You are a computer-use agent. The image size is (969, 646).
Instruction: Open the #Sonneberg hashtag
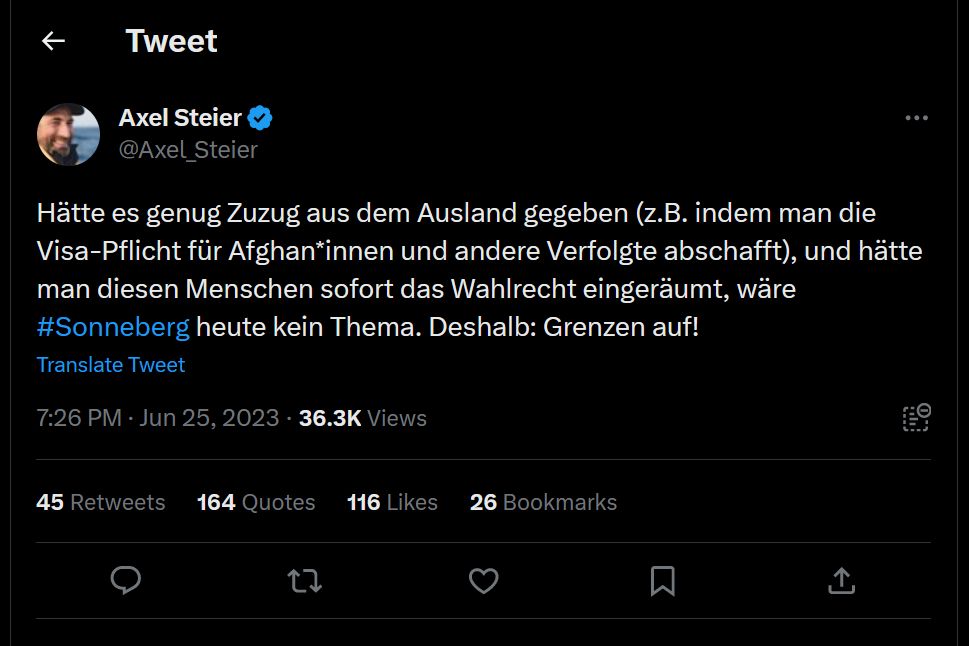(113, 327)
